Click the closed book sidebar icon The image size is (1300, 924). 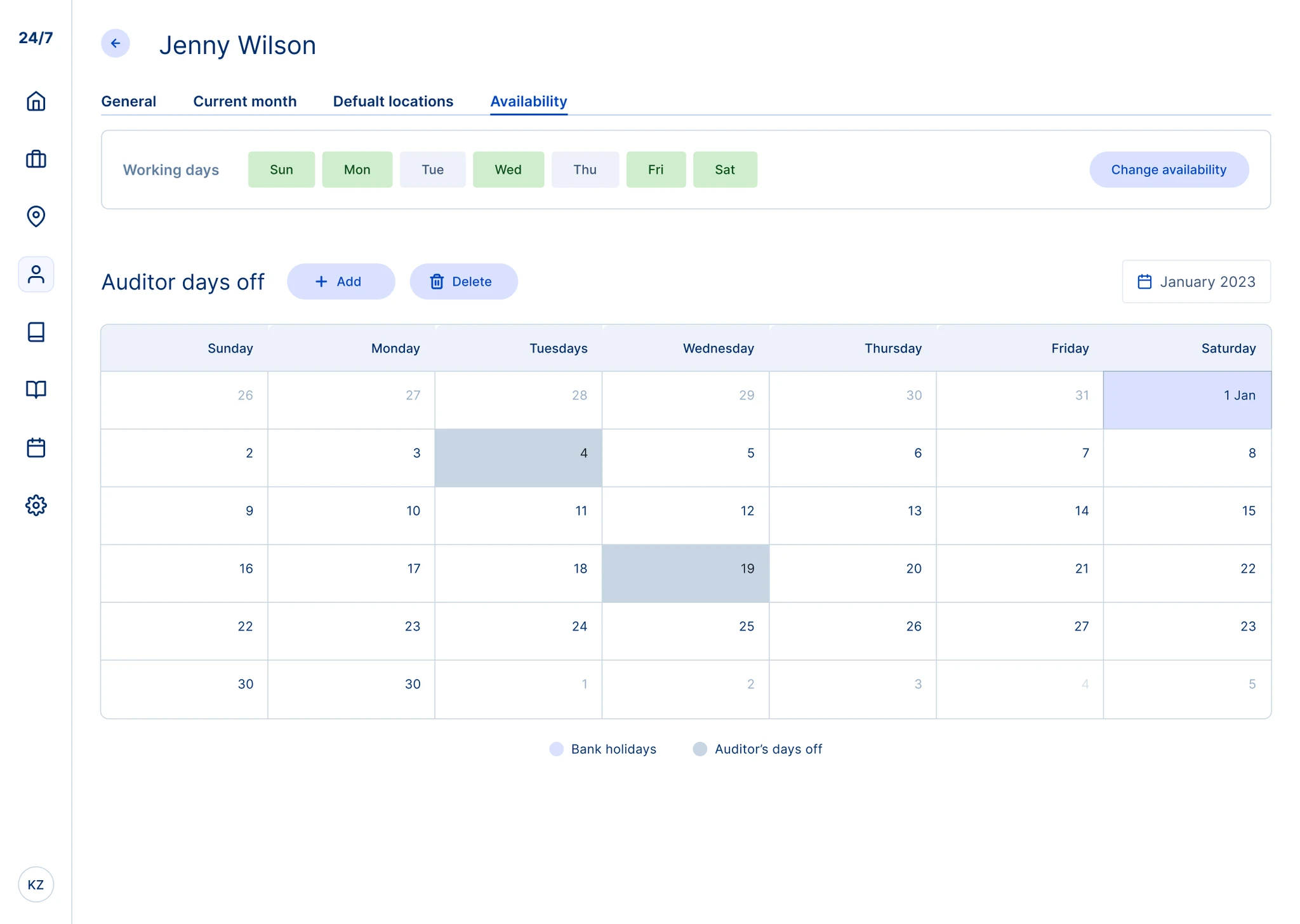(36, 332)
